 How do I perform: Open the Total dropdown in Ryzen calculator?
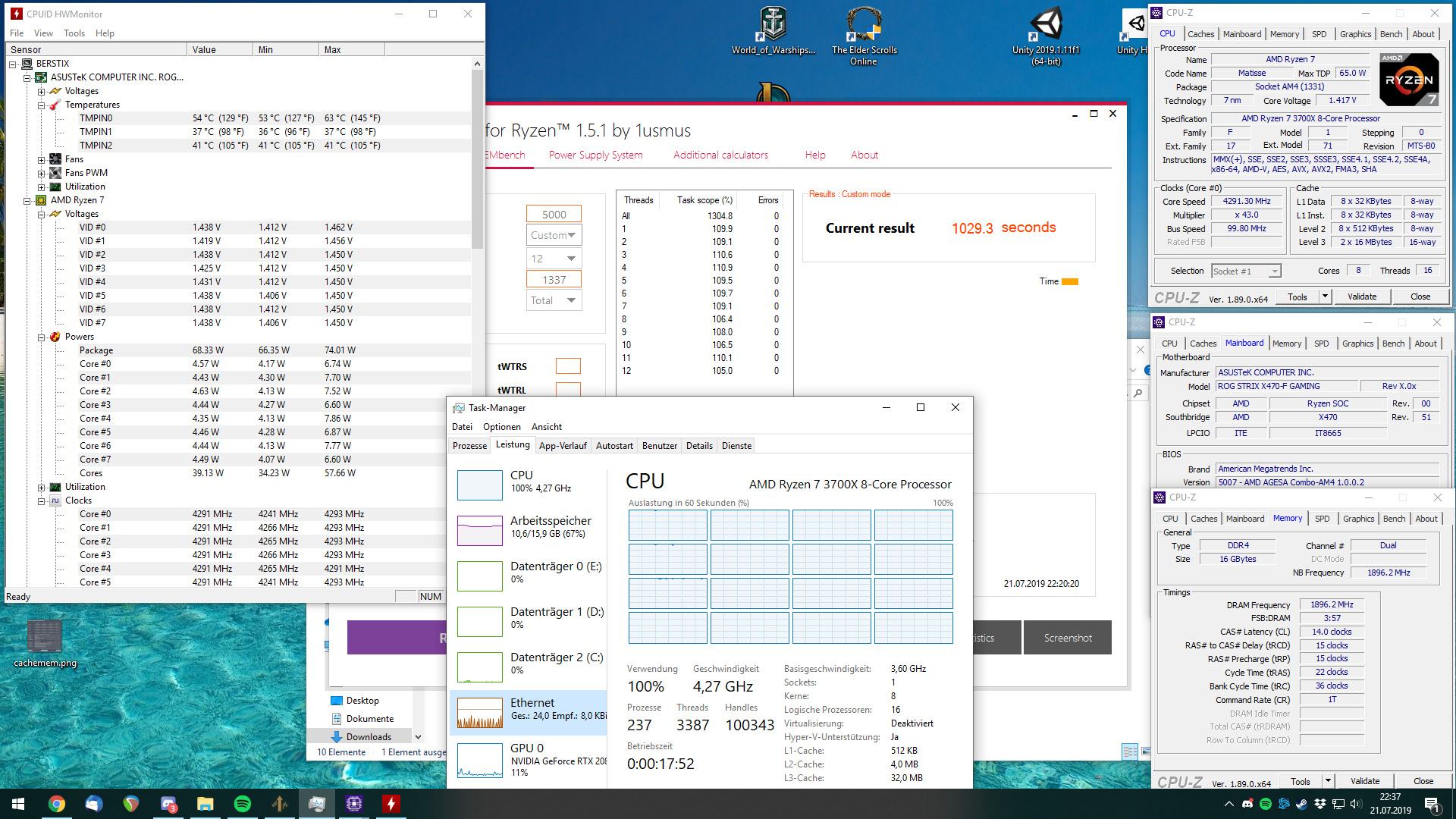pos(554,300)
